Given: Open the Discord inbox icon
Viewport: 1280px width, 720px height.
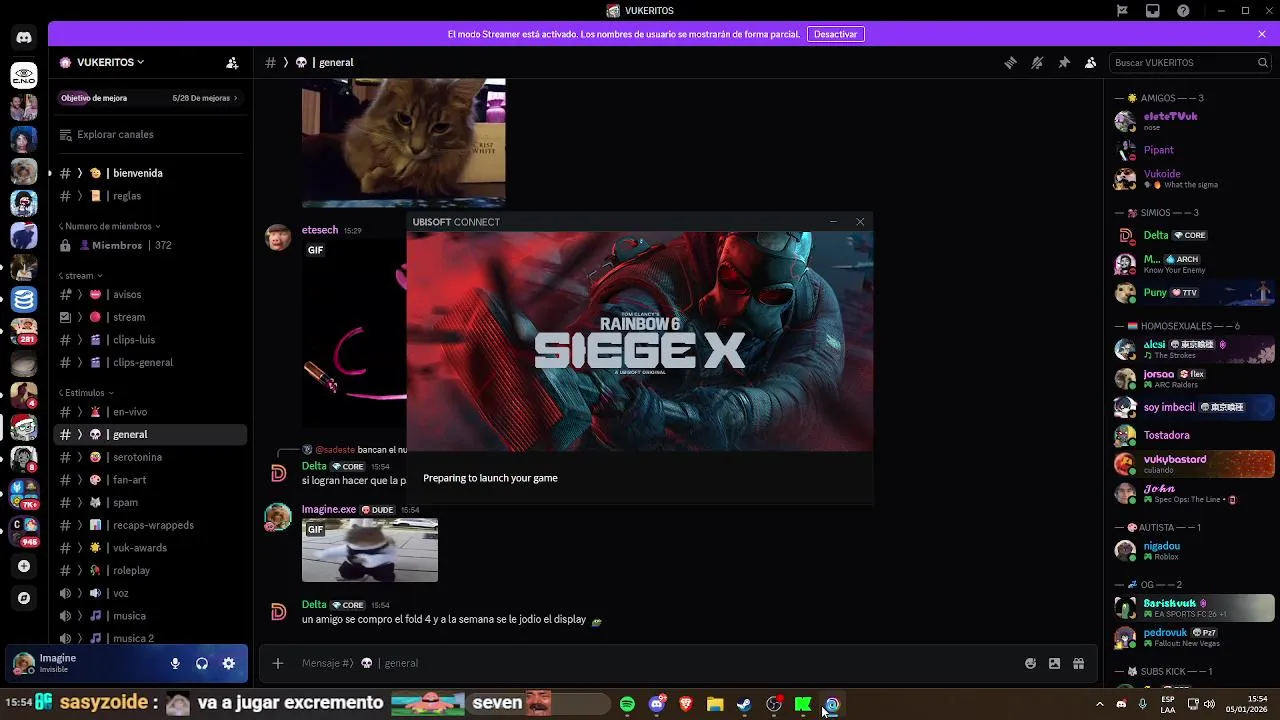Looking at the screenshot, I should pos(1153,11).
